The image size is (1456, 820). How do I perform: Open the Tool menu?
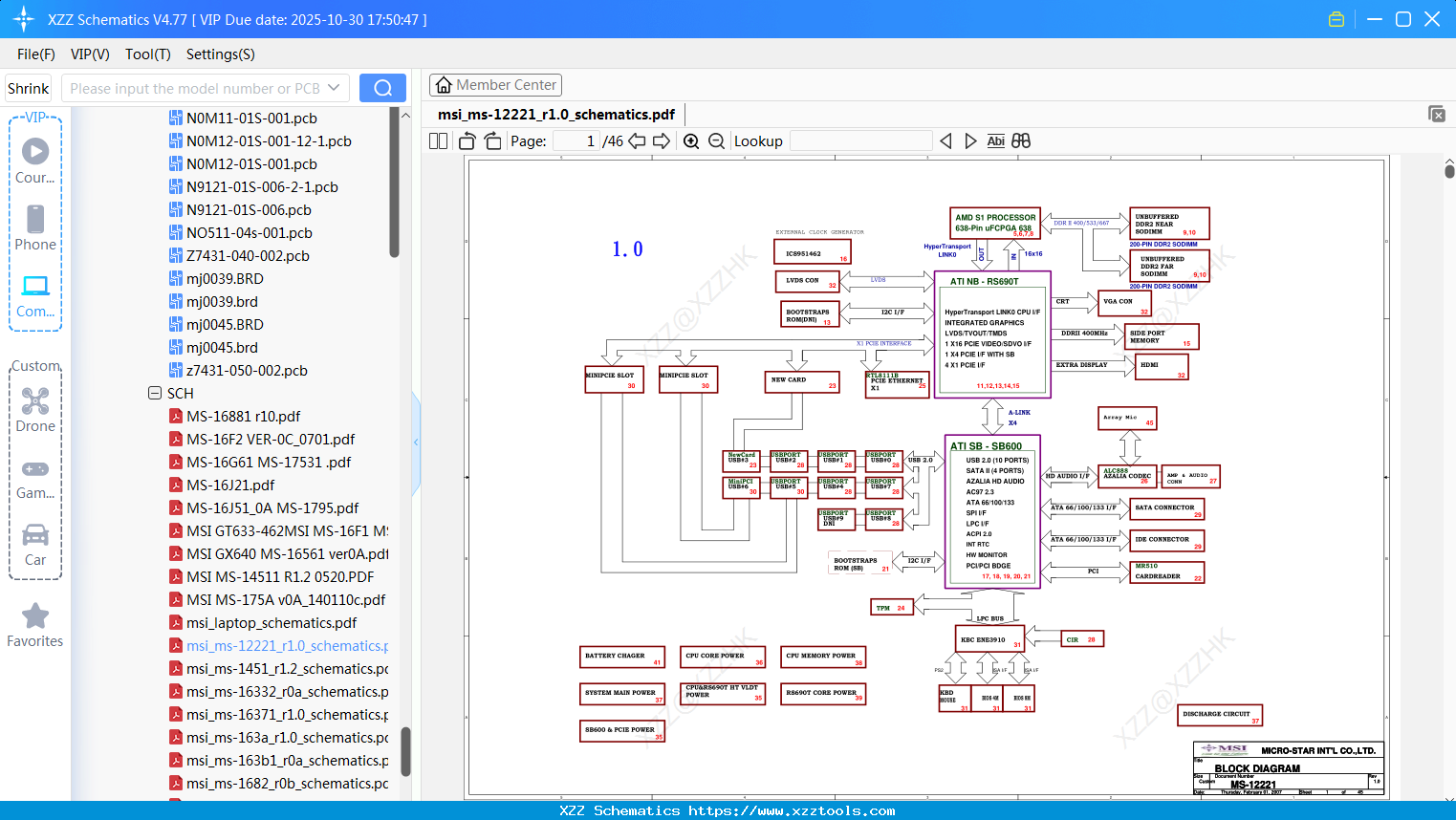coord(147,54)
